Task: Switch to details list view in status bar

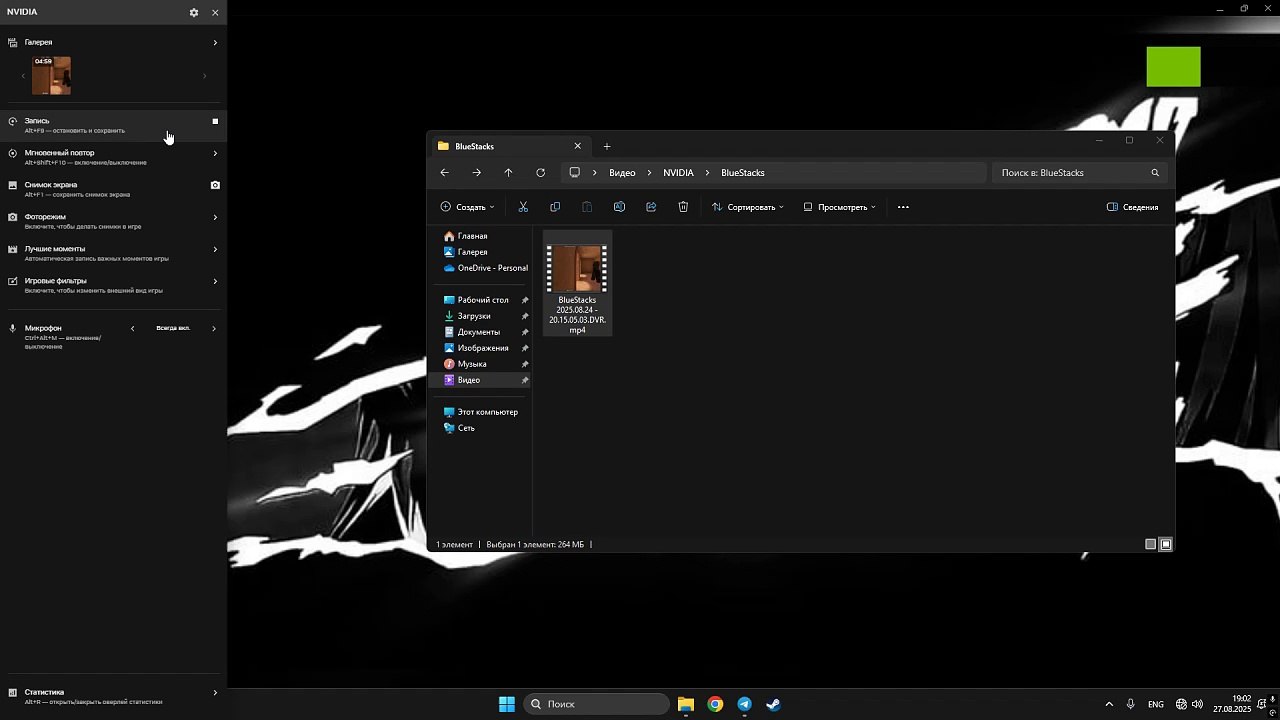Action: pyautogui.click(x=1150, y=545)
